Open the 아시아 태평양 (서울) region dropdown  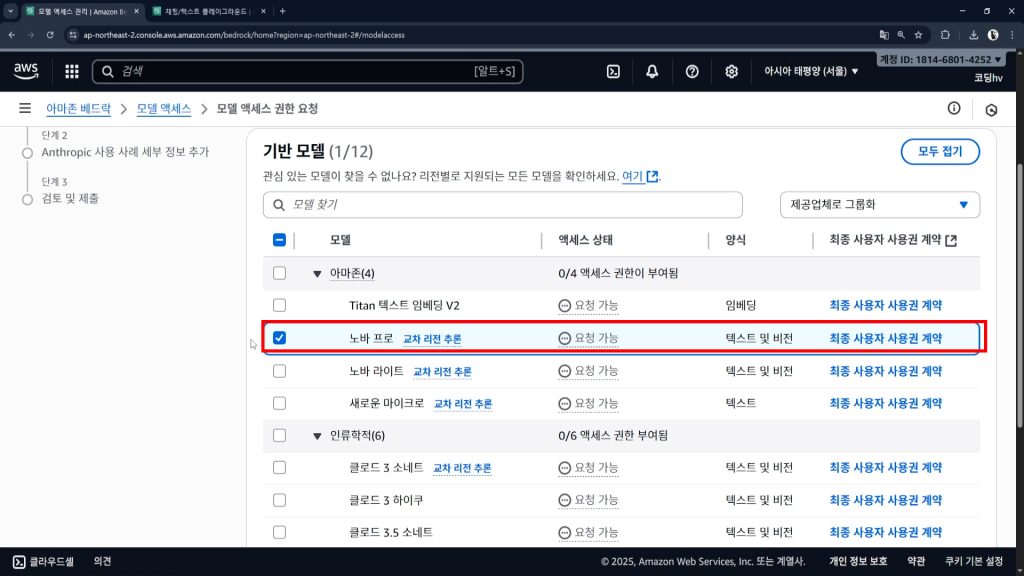click(811, 71)
